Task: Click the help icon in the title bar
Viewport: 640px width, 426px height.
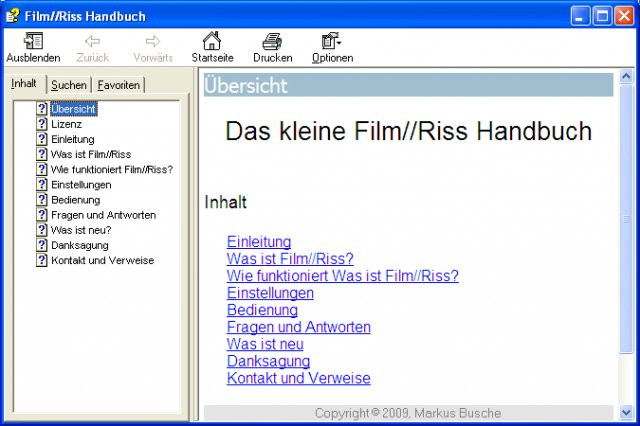Action: 13,16
